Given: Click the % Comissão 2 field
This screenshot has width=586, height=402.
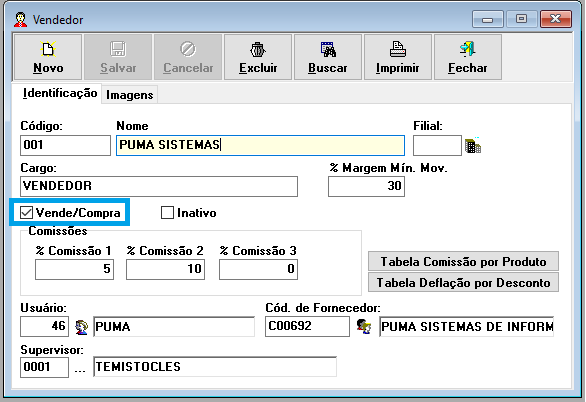Looking at the screenshot, I should [165, 269].
